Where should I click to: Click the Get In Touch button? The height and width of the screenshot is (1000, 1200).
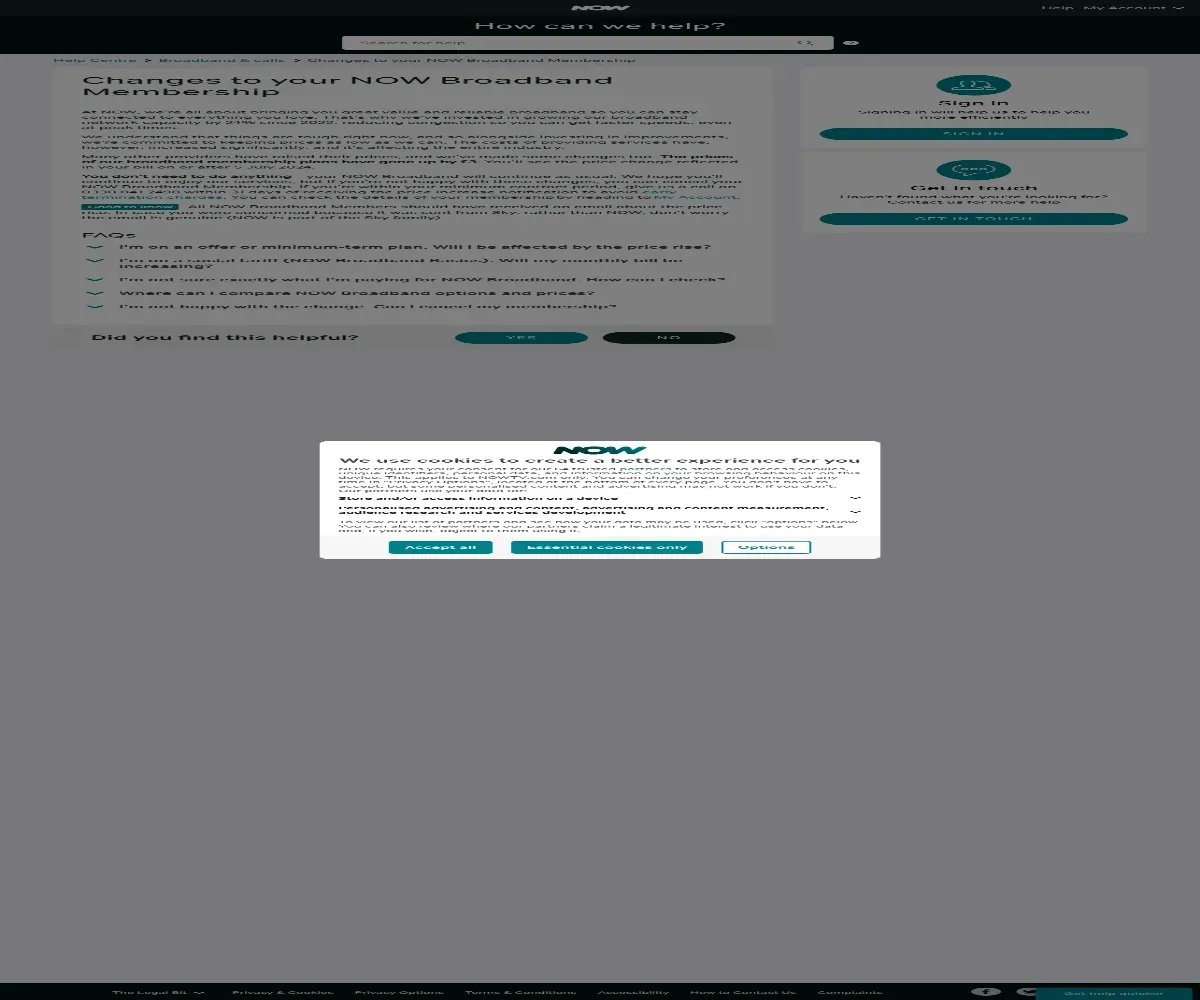coord(973,219)
